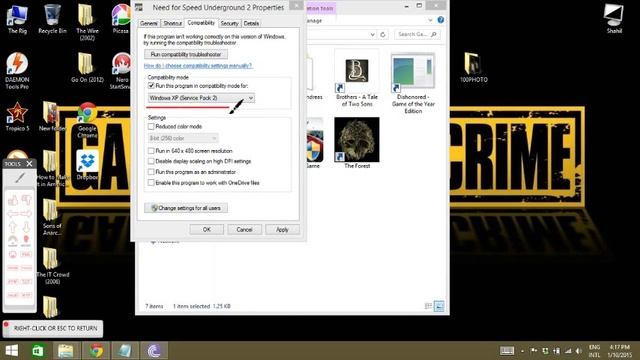Open Action Center flag tray icon
Viewport: 640px width, 360px height.
[534, 351]
